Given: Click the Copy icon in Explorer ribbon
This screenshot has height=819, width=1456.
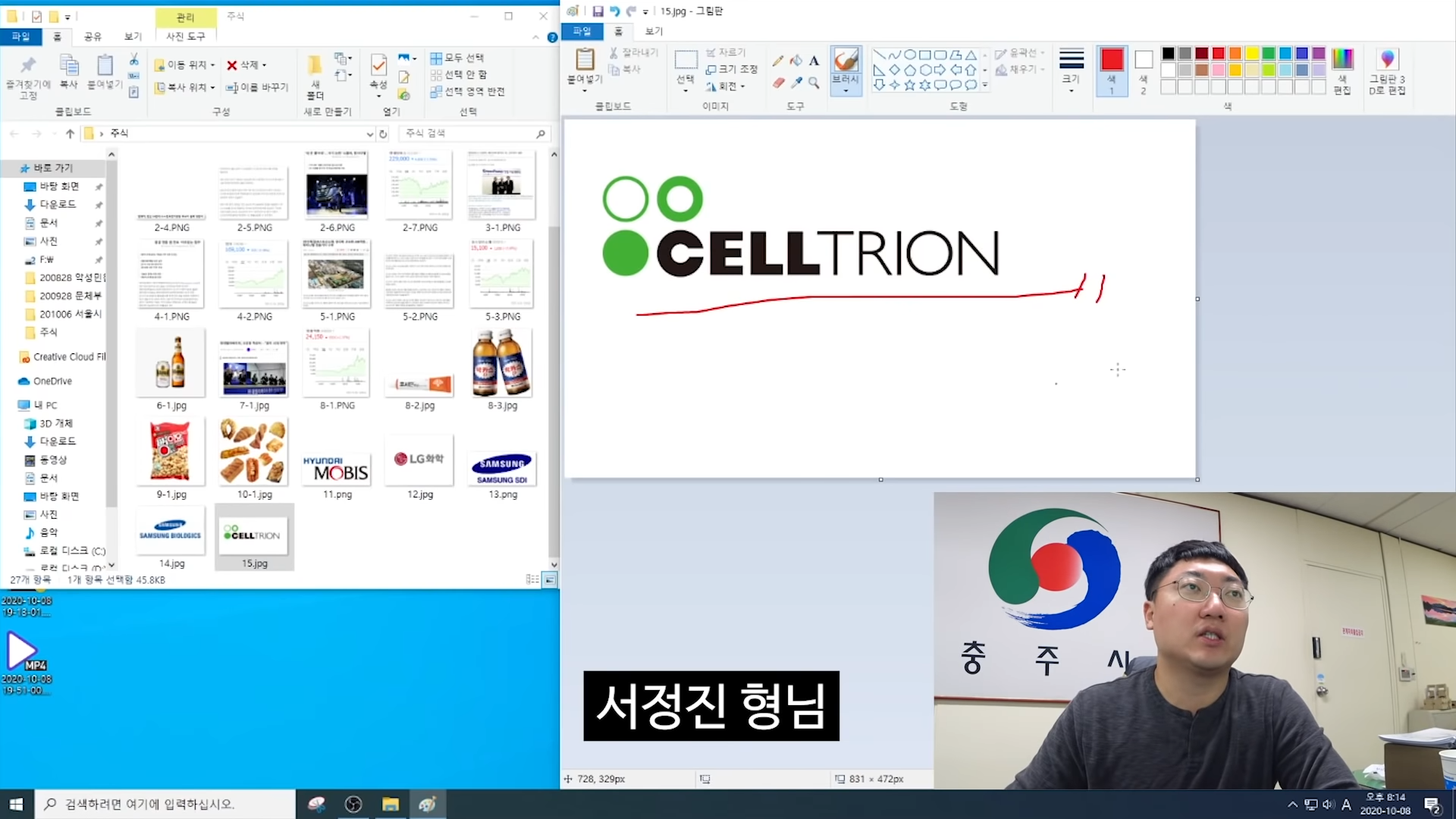Looking at the screenshot, I should click(x=69, y=65).
